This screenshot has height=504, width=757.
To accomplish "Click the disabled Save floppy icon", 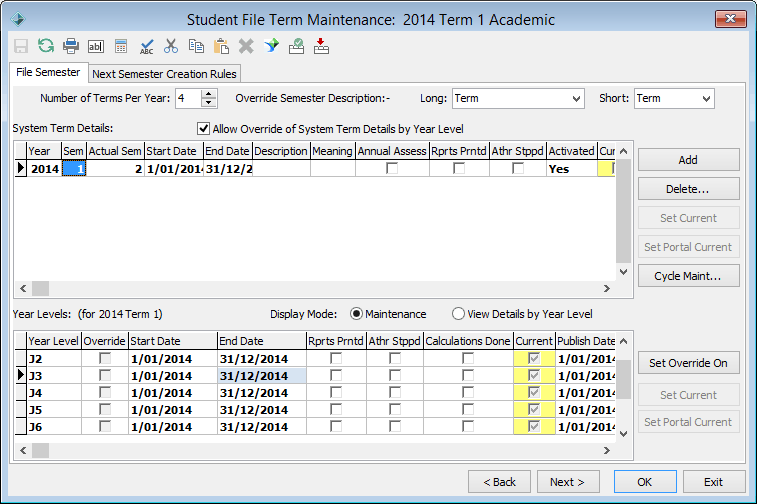I will coord(21,46).
